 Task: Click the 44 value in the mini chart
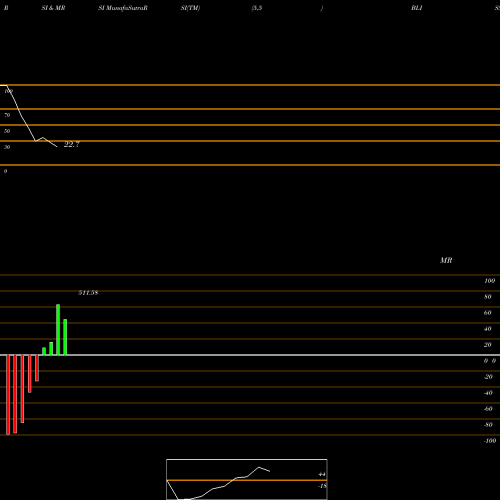(322, 474)
